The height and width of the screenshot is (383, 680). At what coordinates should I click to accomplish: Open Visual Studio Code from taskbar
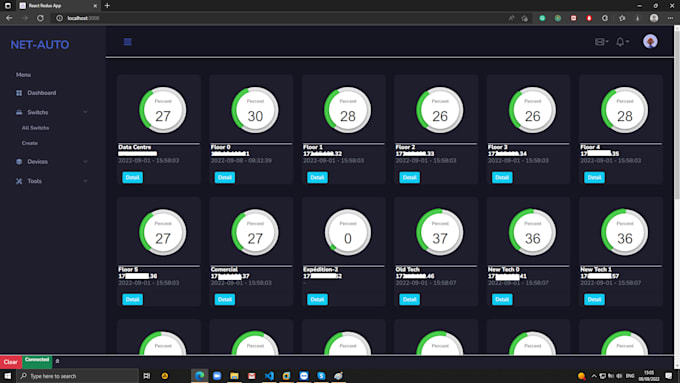[x=269, y=376]
